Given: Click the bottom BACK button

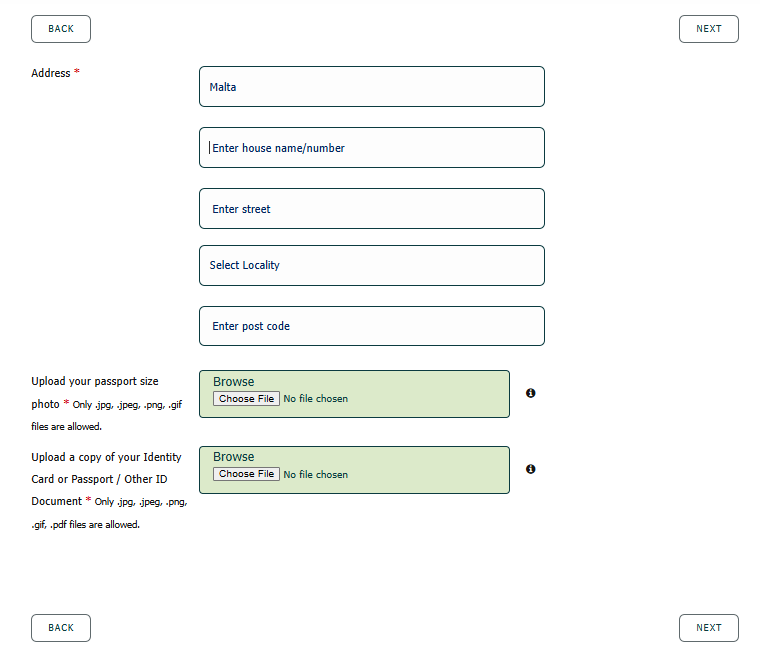Looking at the screenshot, I should tap(61, 628).
